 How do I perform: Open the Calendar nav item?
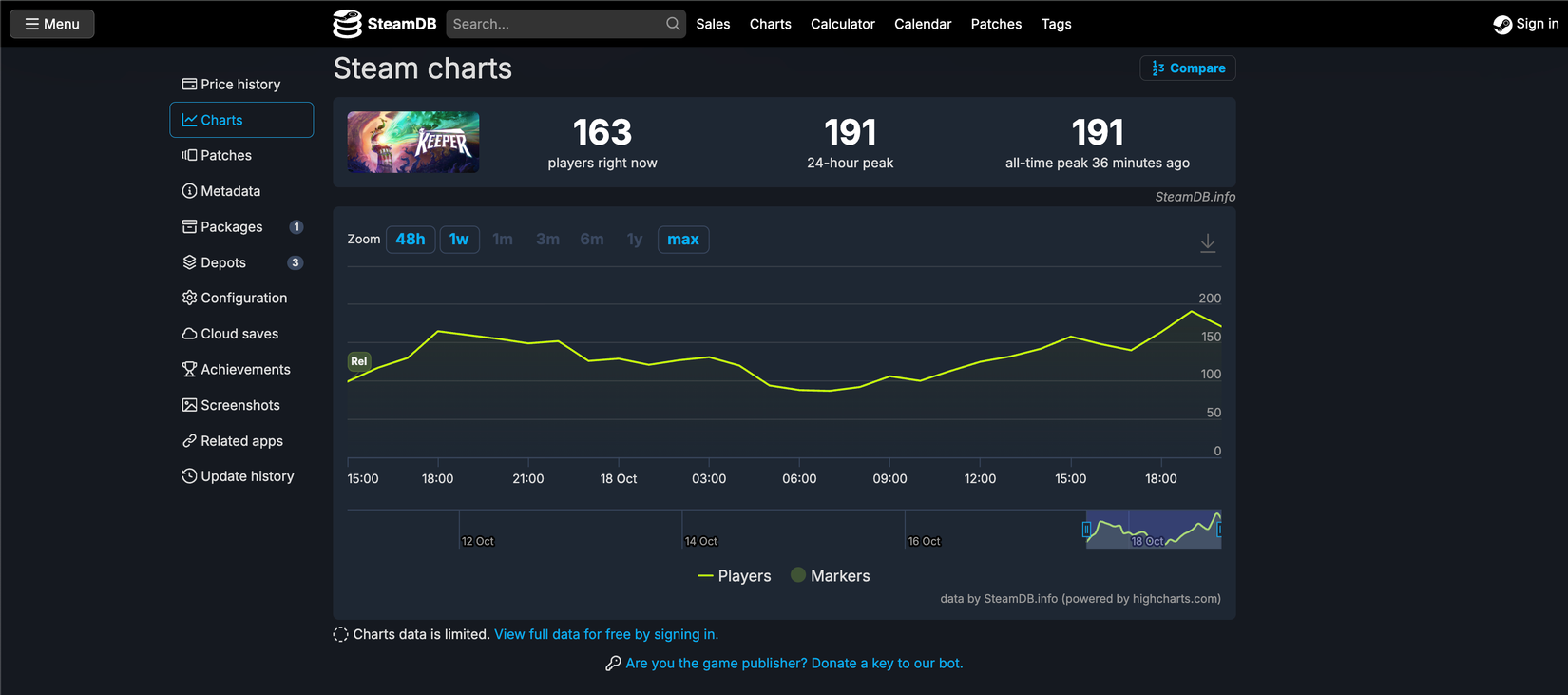click(923, 24)
